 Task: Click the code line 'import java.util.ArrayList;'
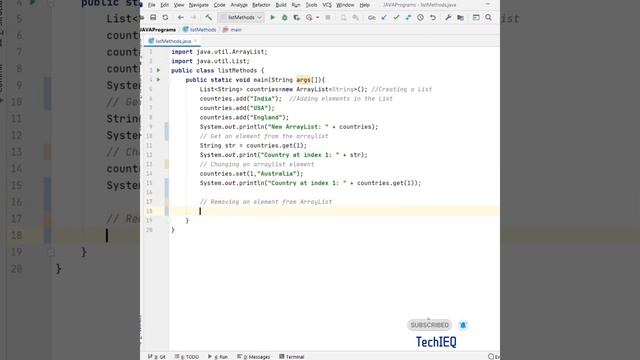[219, 52]
